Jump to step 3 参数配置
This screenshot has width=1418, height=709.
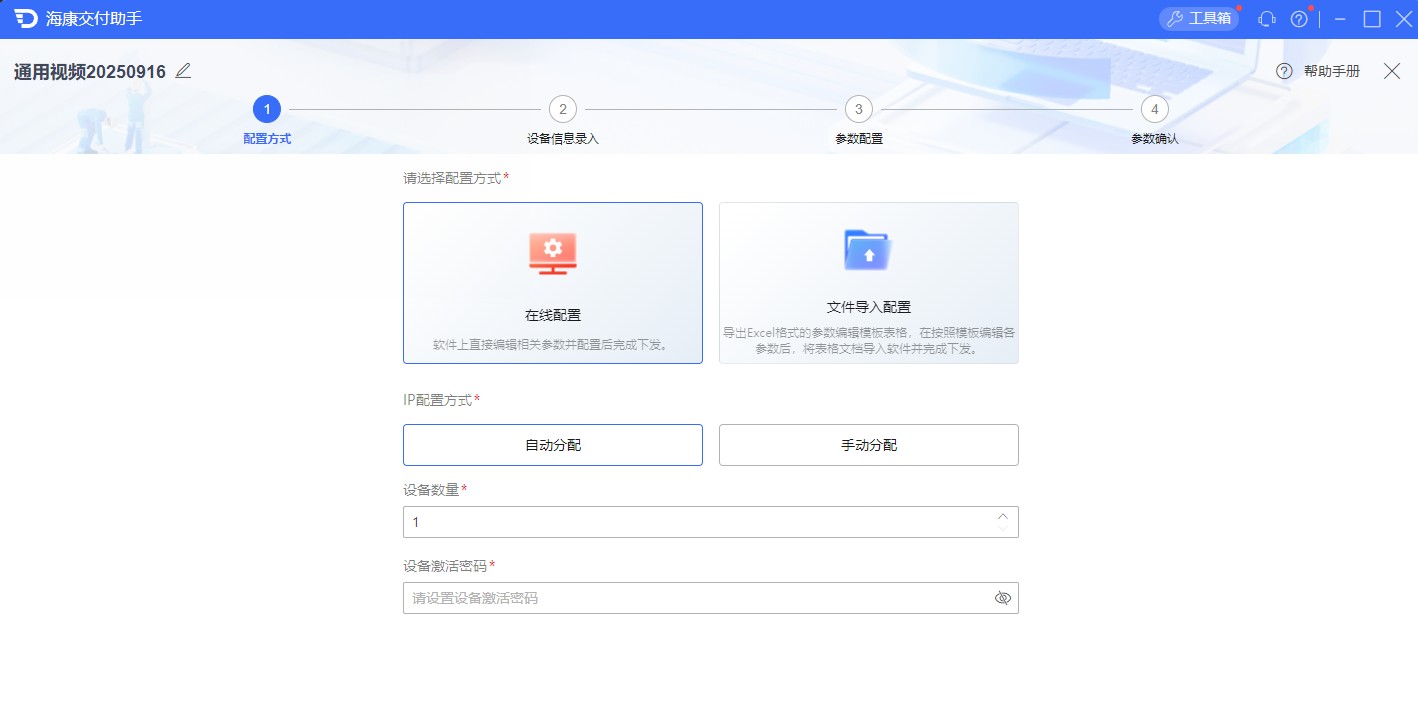(x=858, y=110)
